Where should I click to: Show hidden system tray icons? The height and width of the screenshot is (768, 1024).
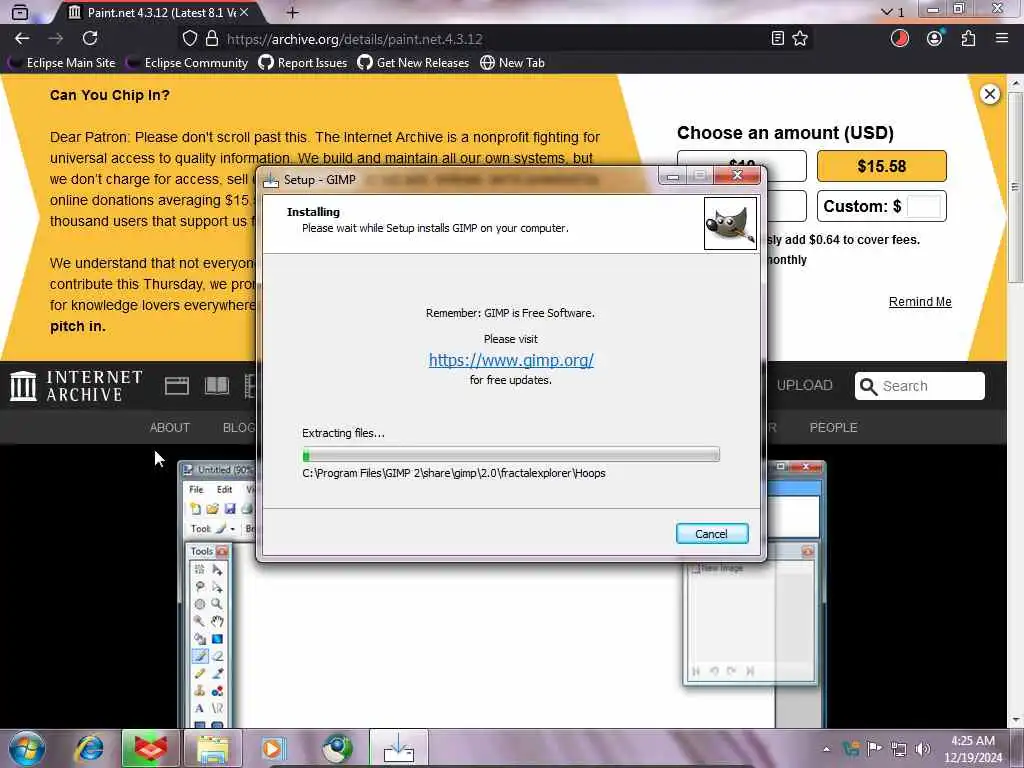tap(826, 749)
